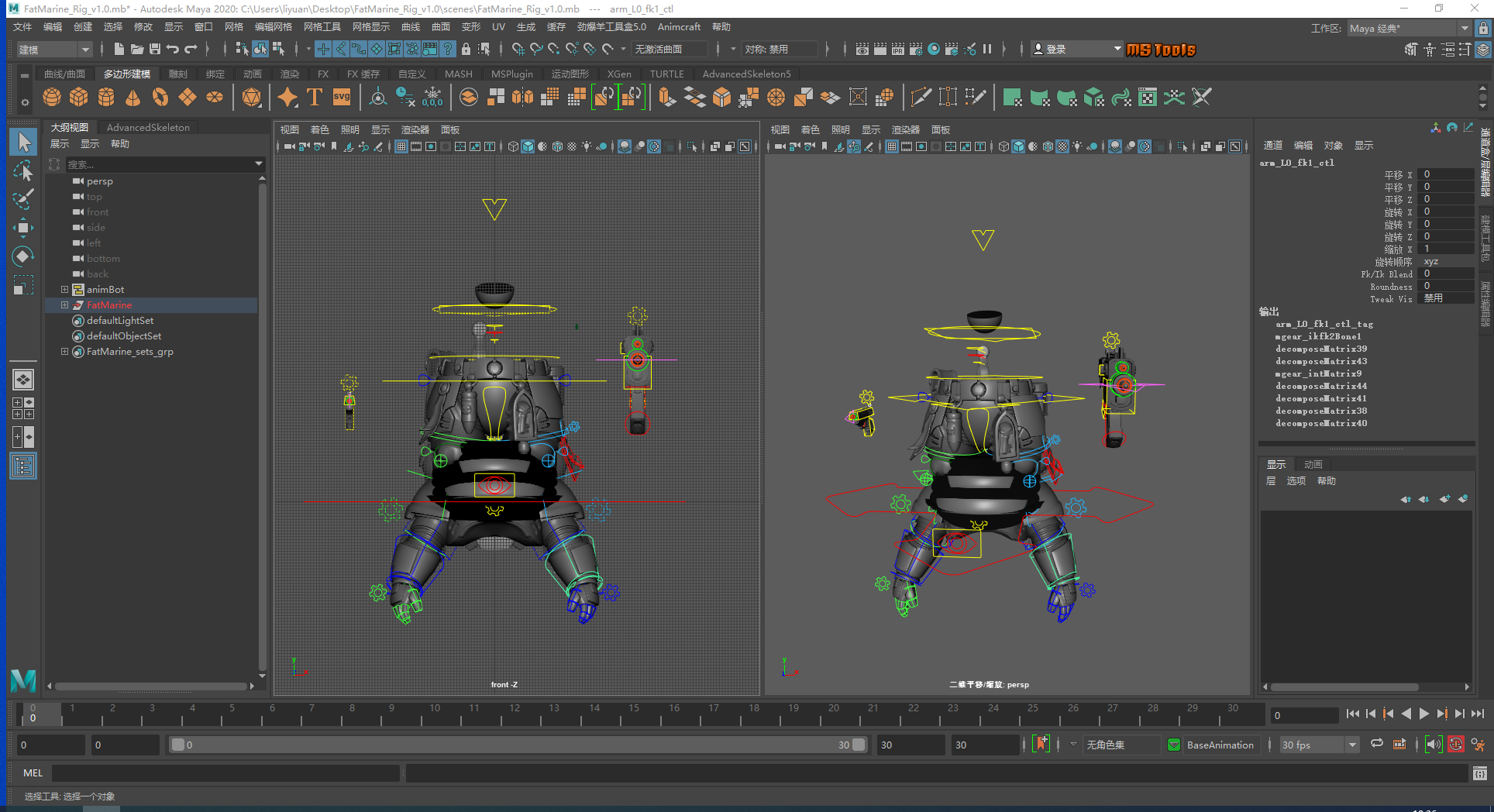Screen dimensions: 1494x812
Task: Activate the Move tool
Action: point(23,228)
